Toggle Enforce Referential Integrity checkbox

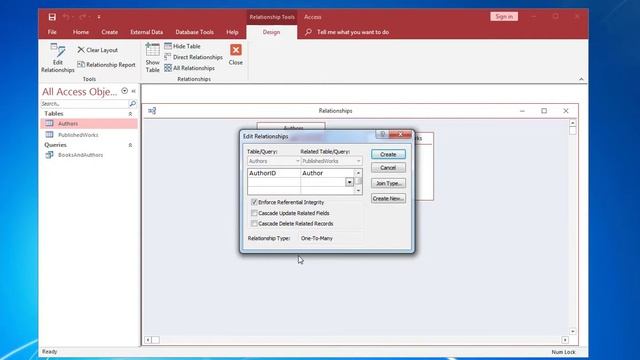[254, 202]
